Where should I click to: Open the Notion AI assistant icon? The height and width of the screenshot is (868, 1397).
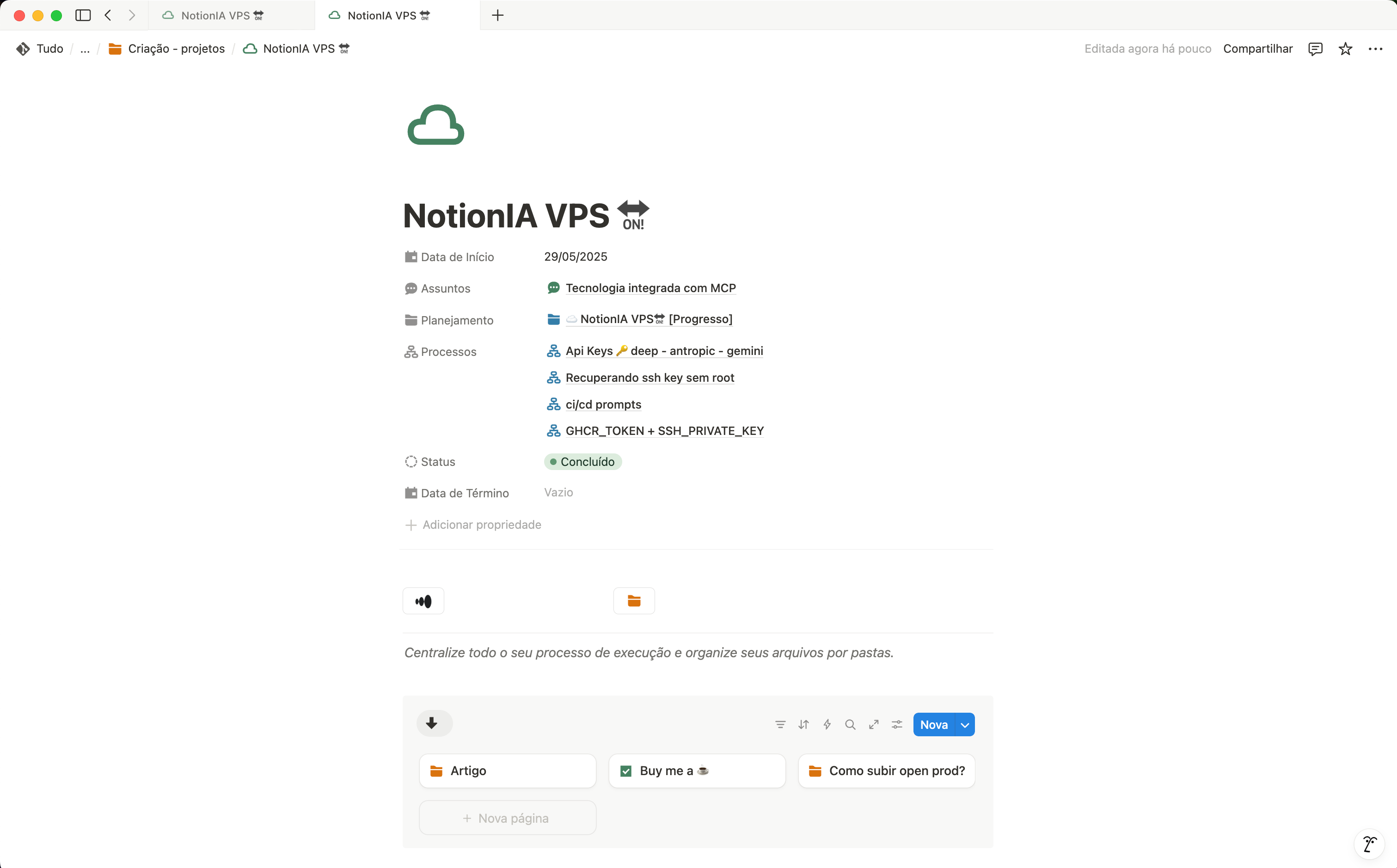coord(1370,844)
